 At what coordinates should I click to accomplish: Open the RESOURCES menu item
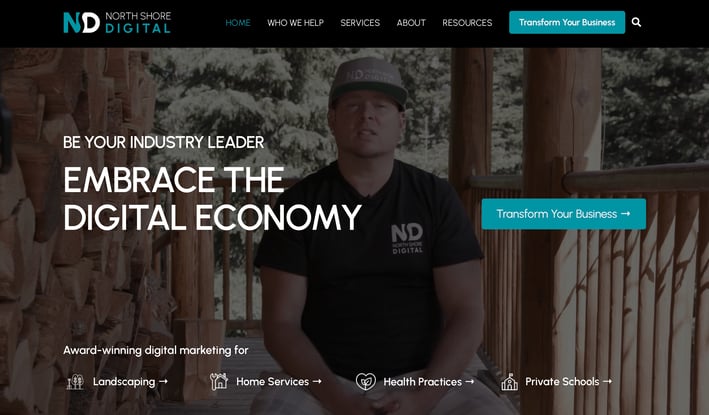(467, 23)
